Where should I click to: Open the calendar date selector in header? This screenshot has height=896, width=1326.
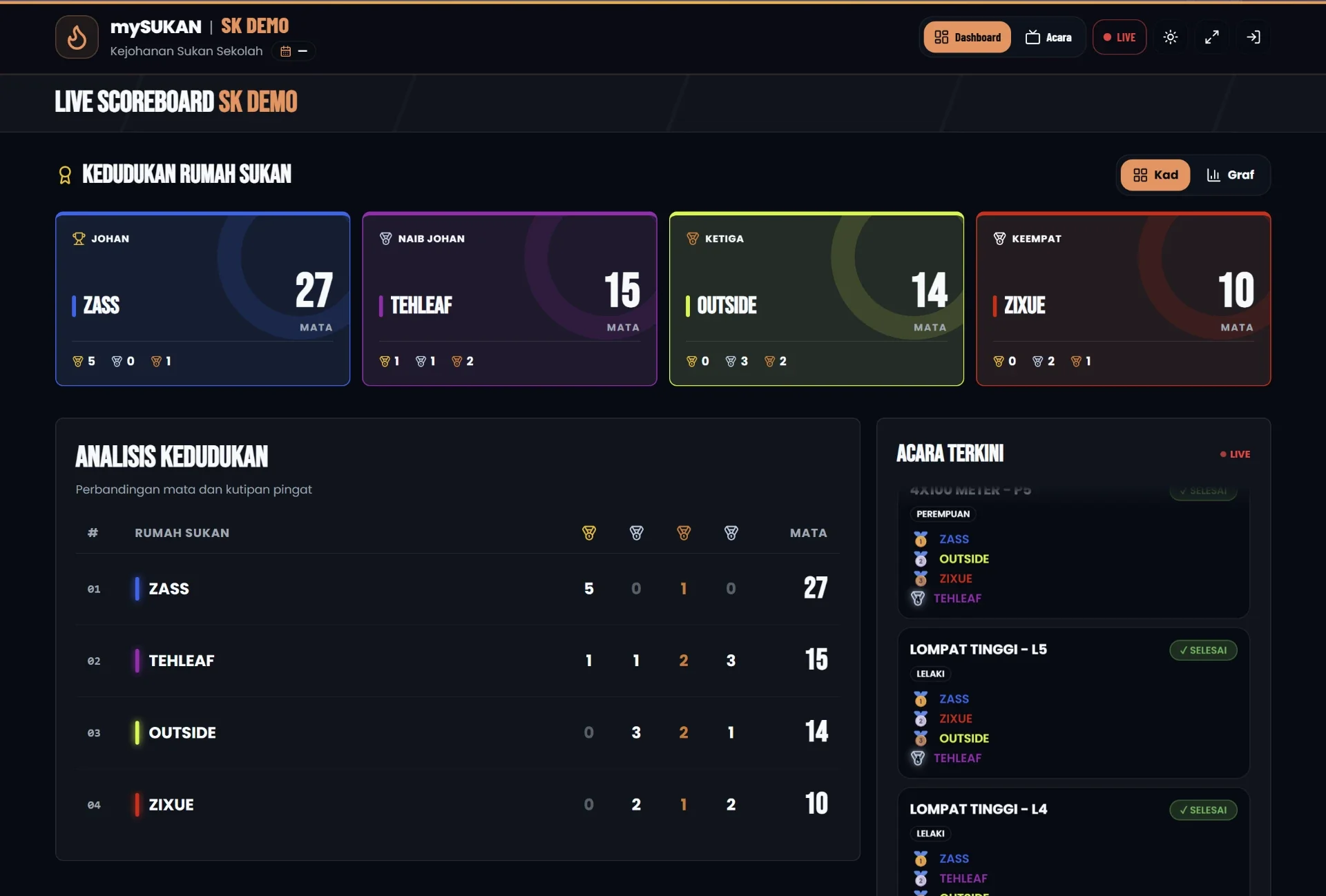click(294, 51)
